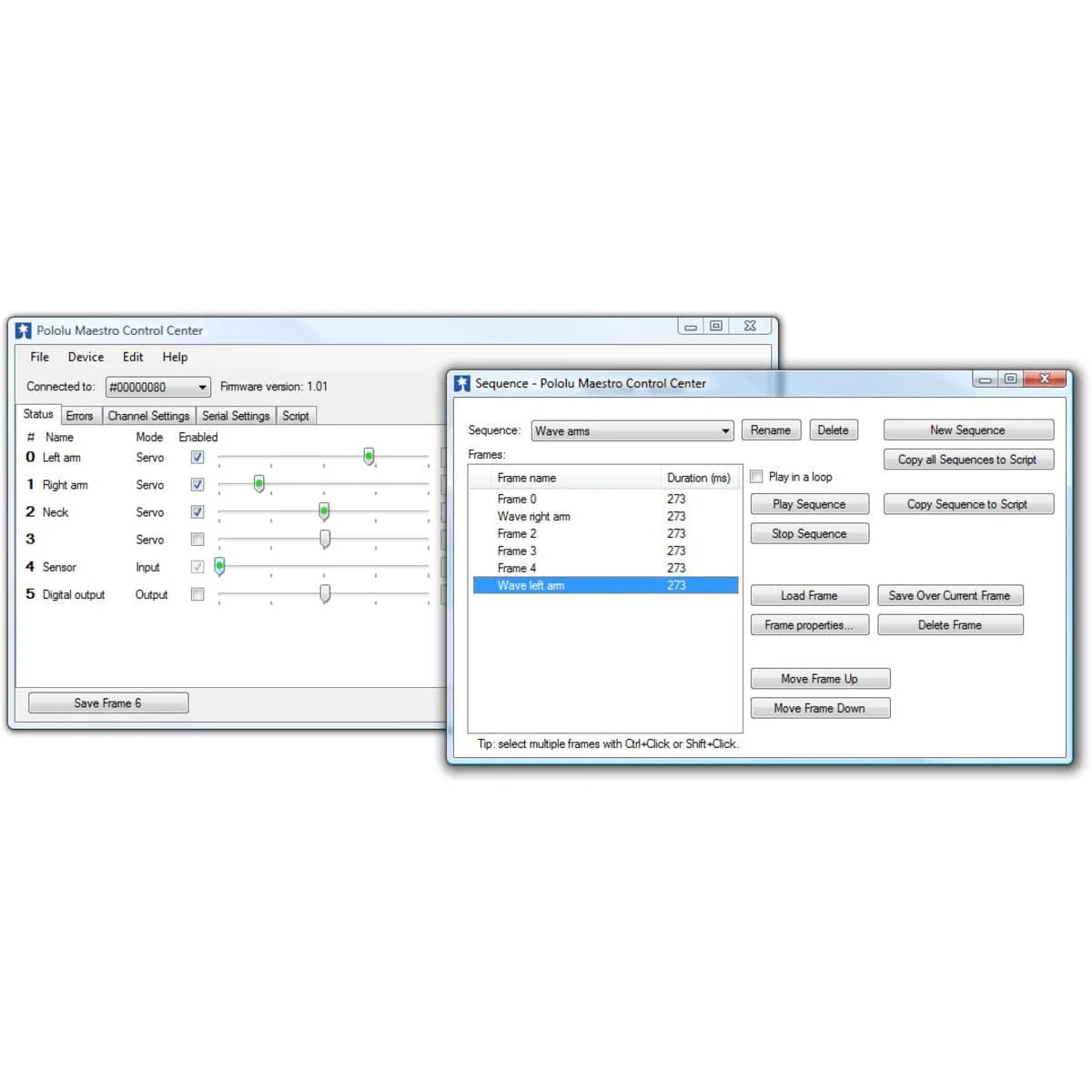Open the Device menu
The height and width of the screenshot is (1092, 1092).
[86, 358]
